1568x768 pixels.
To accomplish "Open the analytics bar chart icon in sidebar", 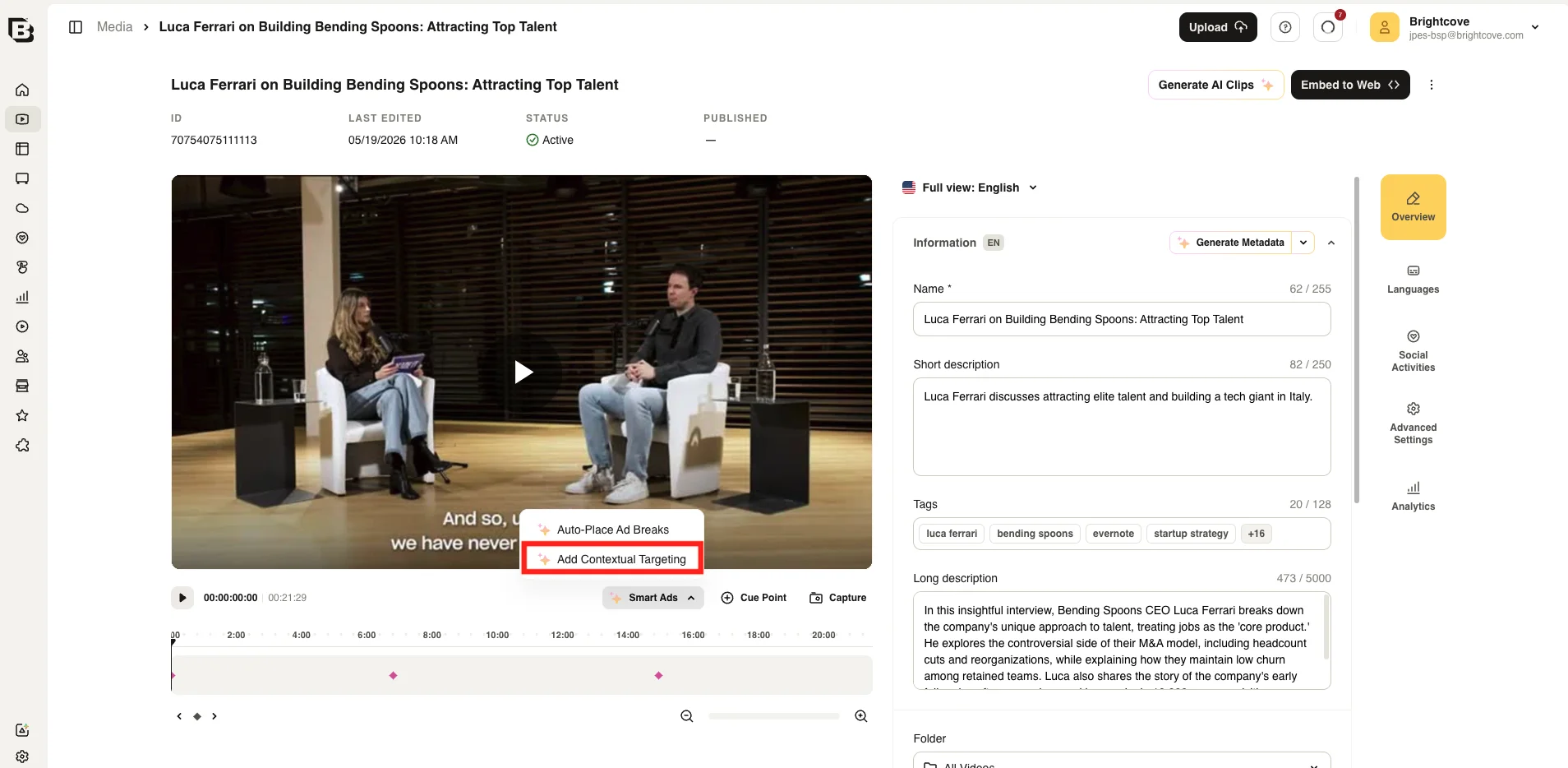I will pyautogui.click(x=22, y=297).
